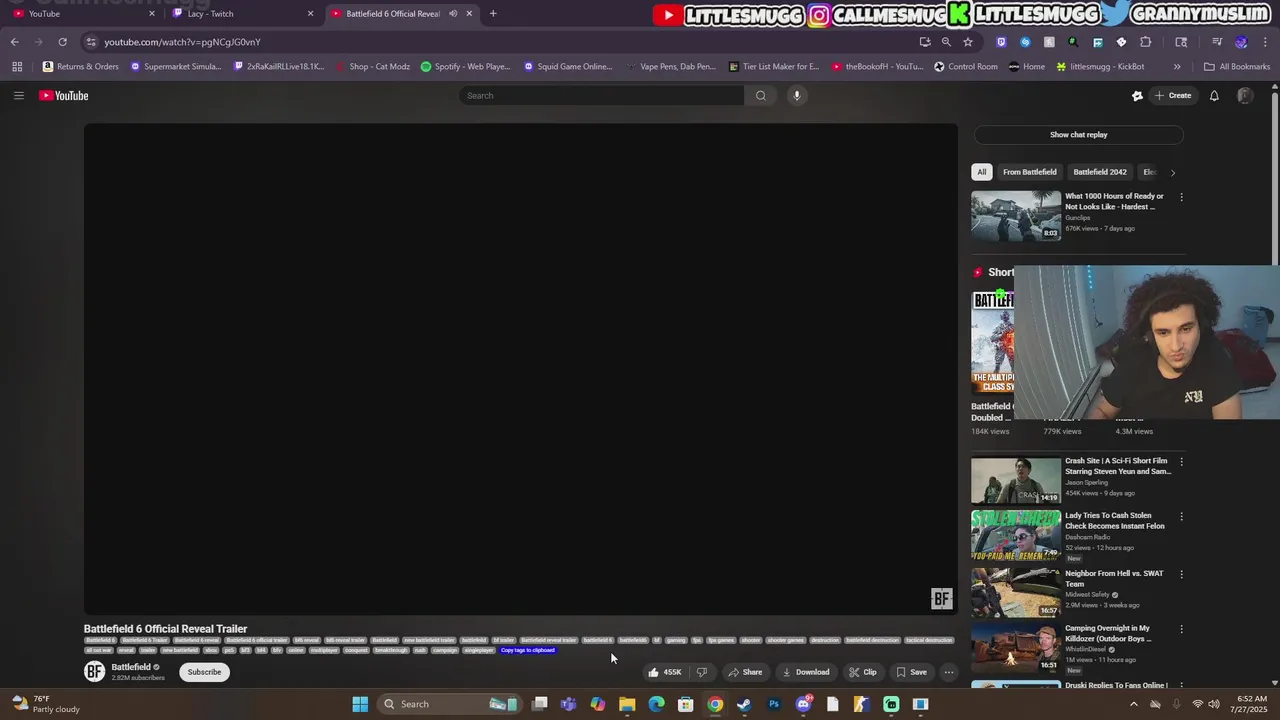
Task: Click the Windows Start button
Action: click(x=360, y=704)
